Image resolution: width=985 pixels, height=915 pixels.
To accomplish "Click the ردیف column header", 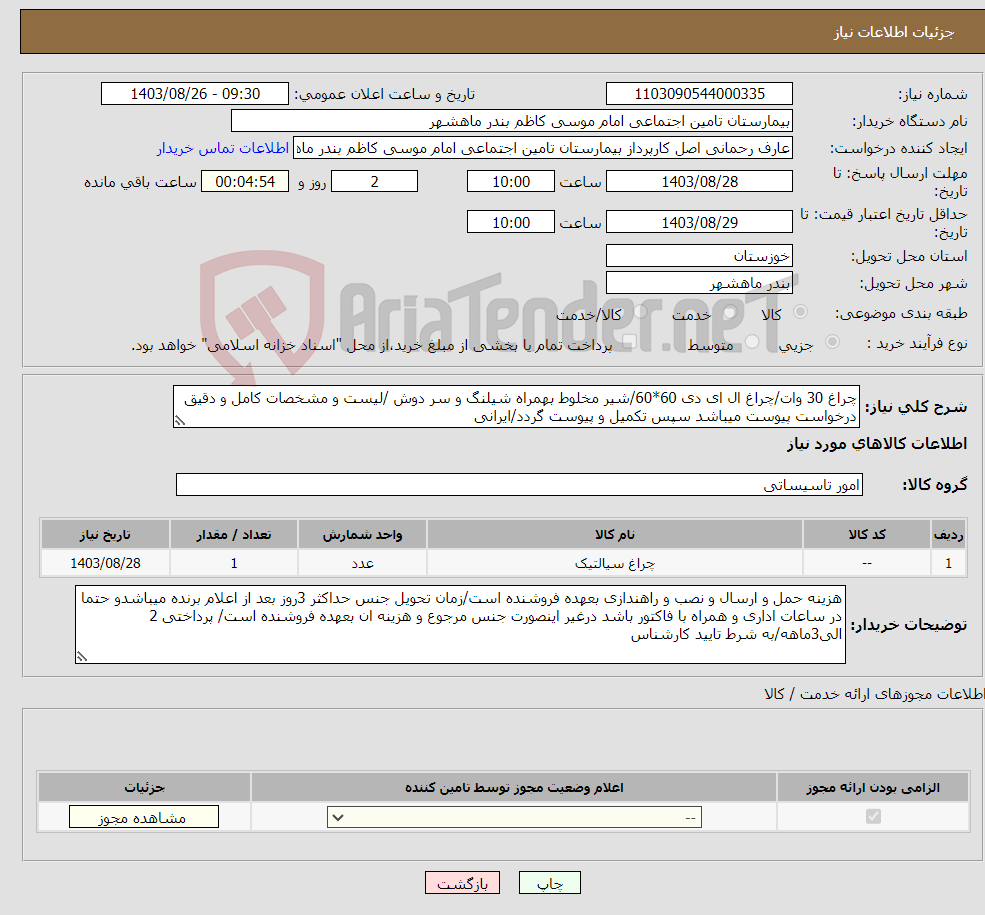I will [949, 534].
